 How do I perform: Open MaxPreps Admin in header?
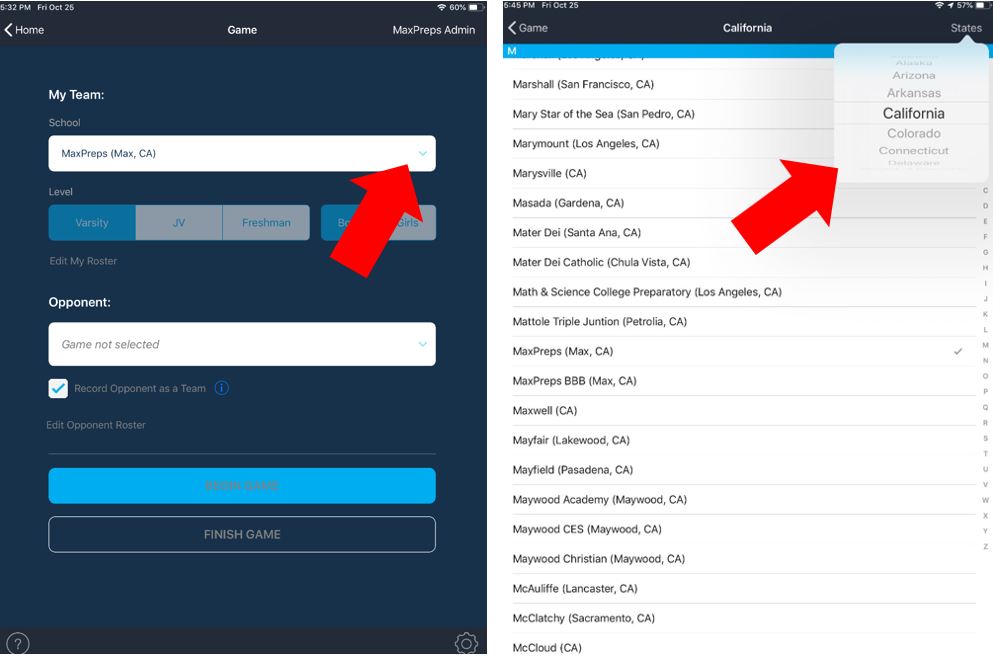click(433, 30)
